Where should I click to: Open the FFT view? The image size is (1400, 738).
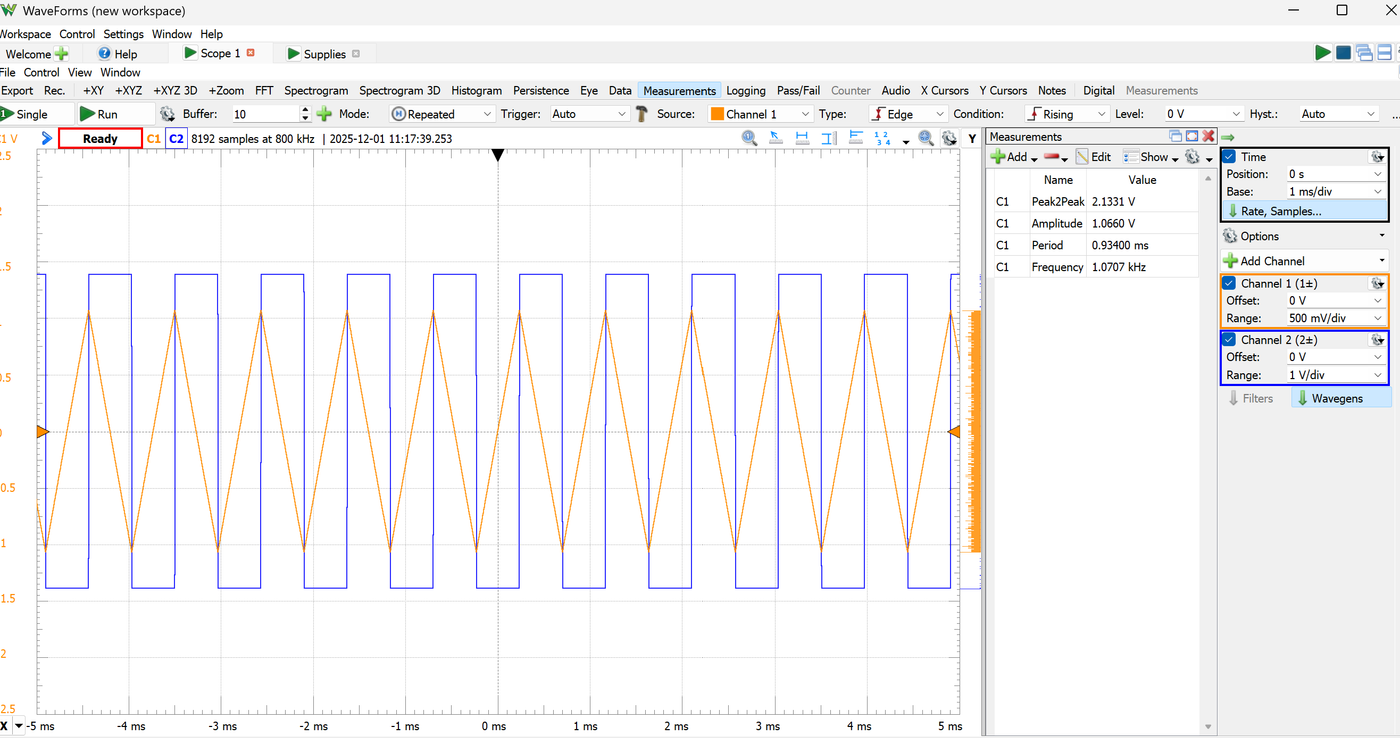264,90
